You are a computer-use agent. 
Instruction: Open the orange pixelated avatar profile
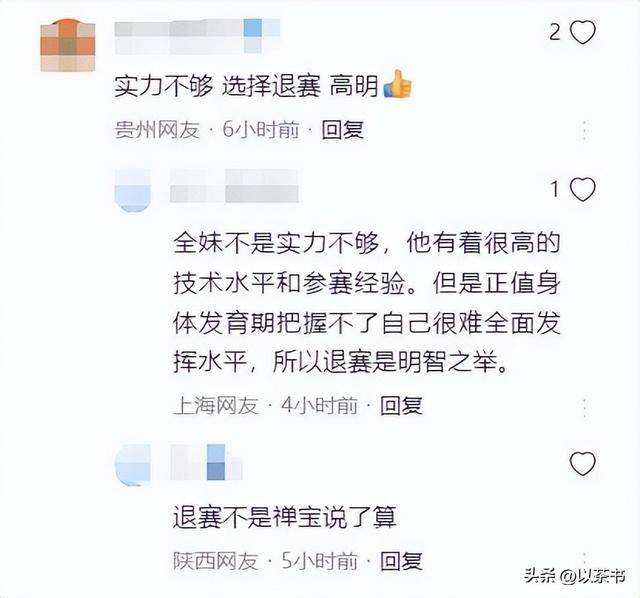click(68, 45)
